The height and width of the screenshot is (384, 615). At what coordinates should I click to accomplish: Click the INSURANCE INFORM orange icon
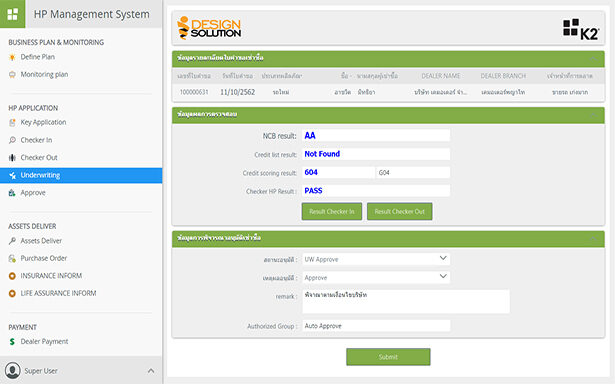pos(12,276)
